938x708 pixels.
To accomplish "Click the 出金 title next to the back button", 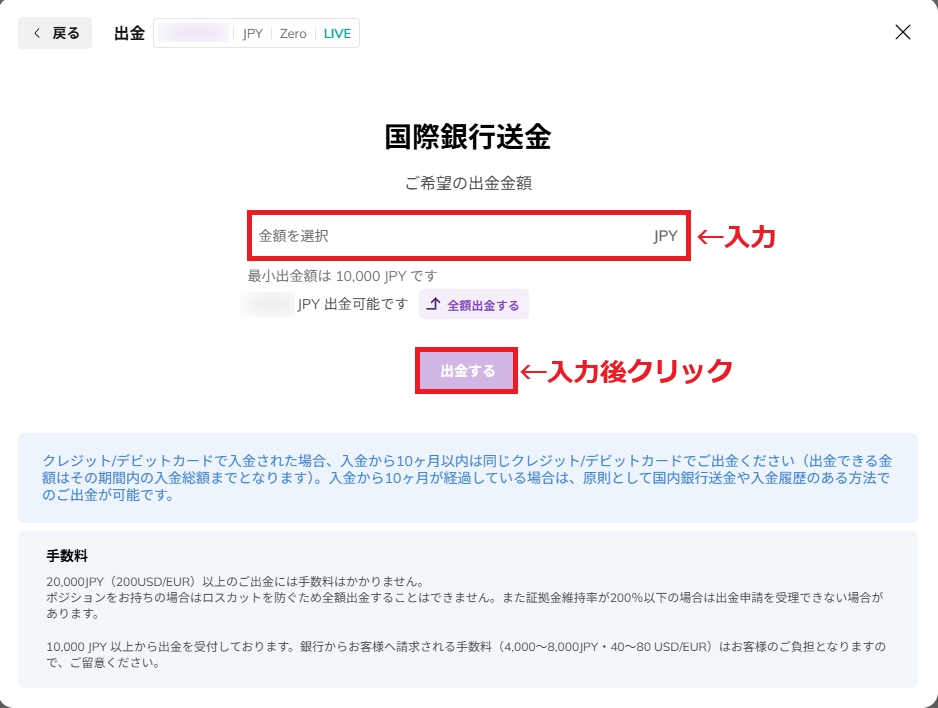I will coord(129,33).
